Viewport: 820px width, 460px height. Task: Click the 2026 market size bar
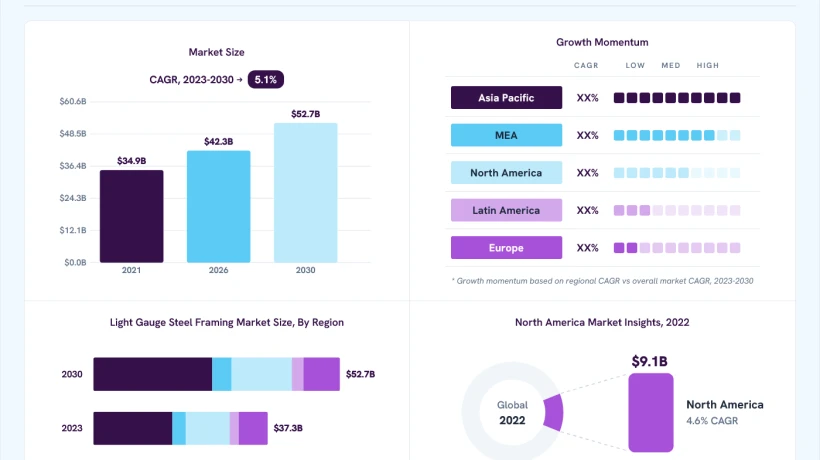click(219, 206)
